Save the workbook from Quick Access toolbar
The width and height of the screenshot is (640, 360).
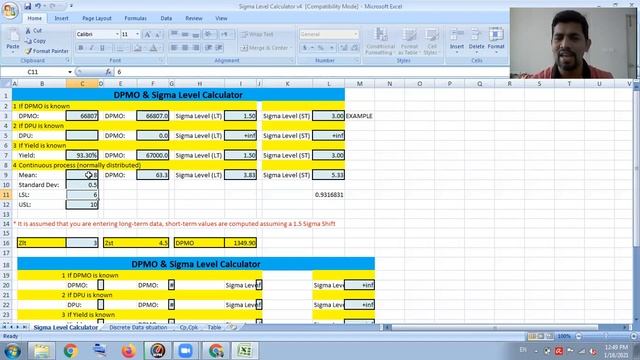pyautogui.click(x=27, y=6)
